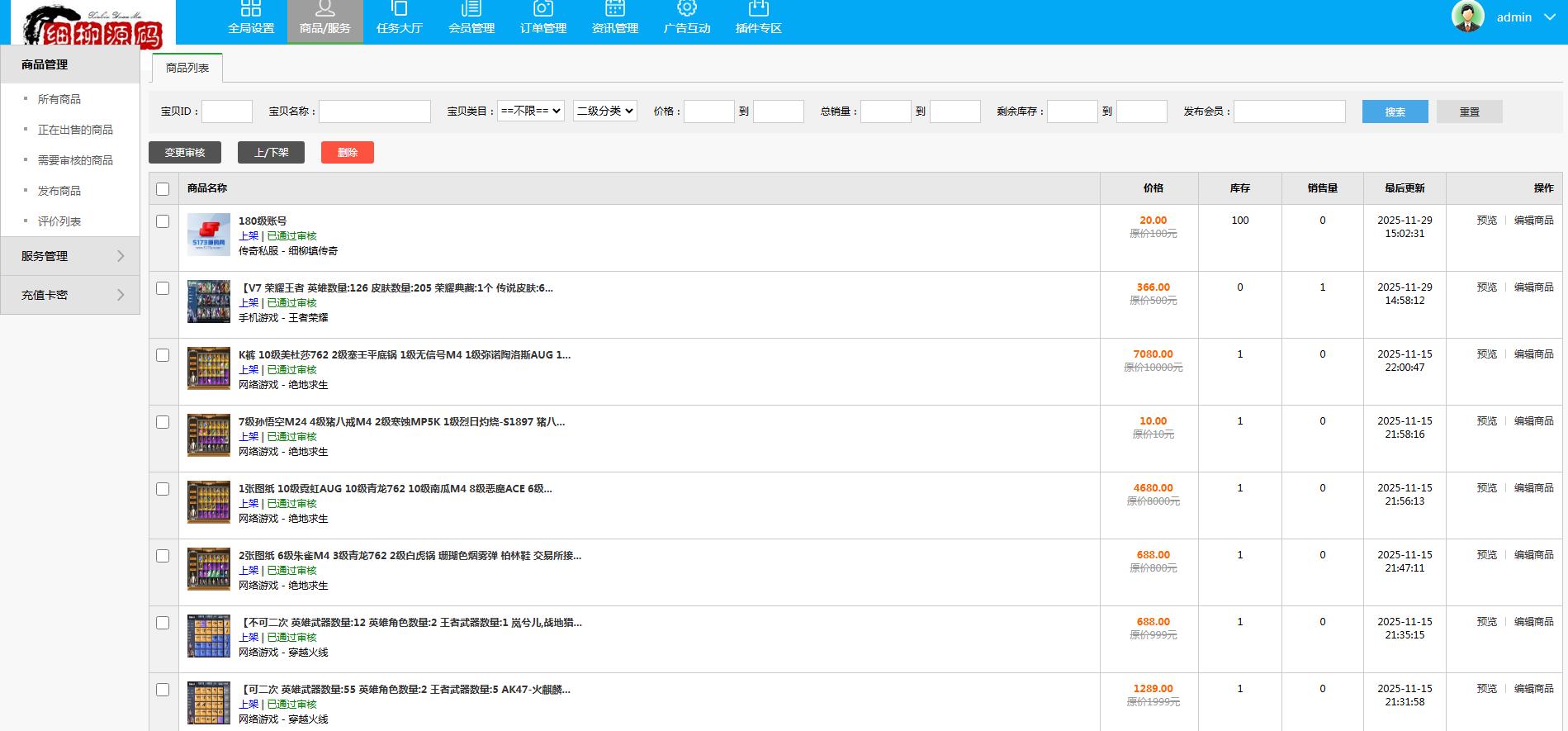Open the 资讯管理 news management icon

coord(614,10)
